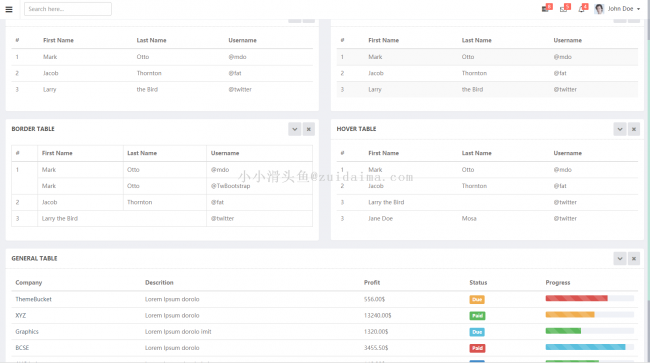The image size is (650, 363).
Task: Click @TwBootstrap in Border Table
Action: (x=230, y=186)
